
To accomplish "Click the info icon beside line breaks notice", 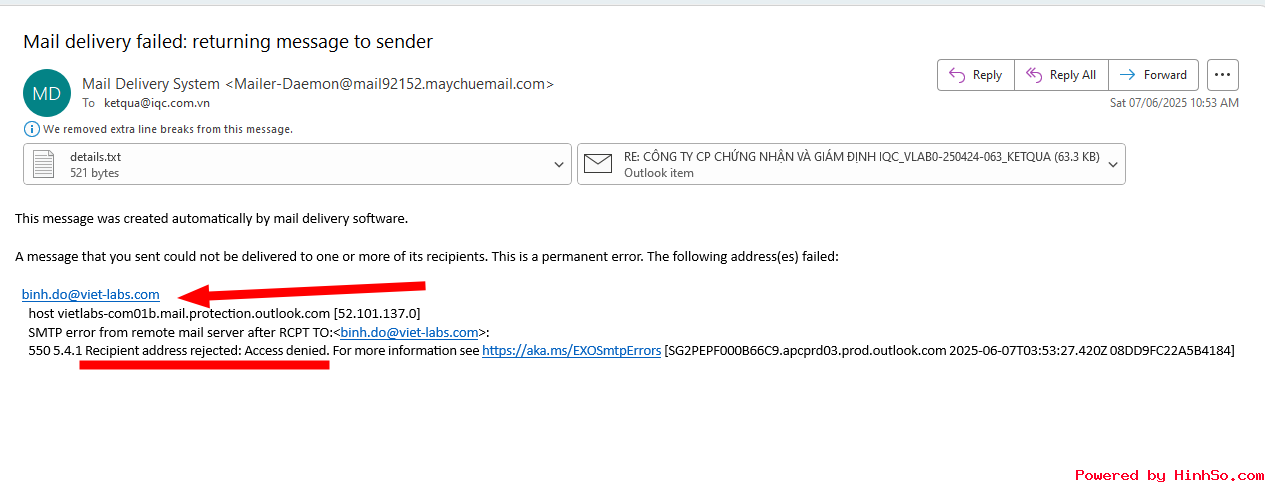I will coord(31,129).
